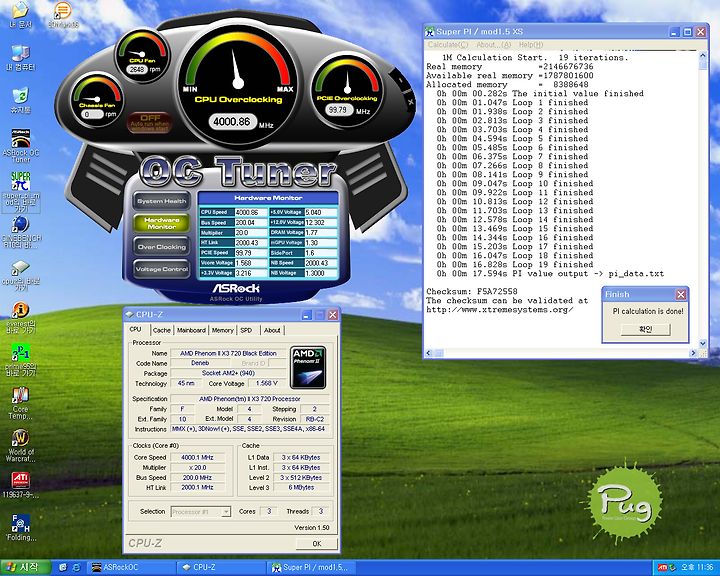Open the Recycle Bin desktop icon
Screen dimensions: 720x576
pyautogui.click(x=21, y=101)
